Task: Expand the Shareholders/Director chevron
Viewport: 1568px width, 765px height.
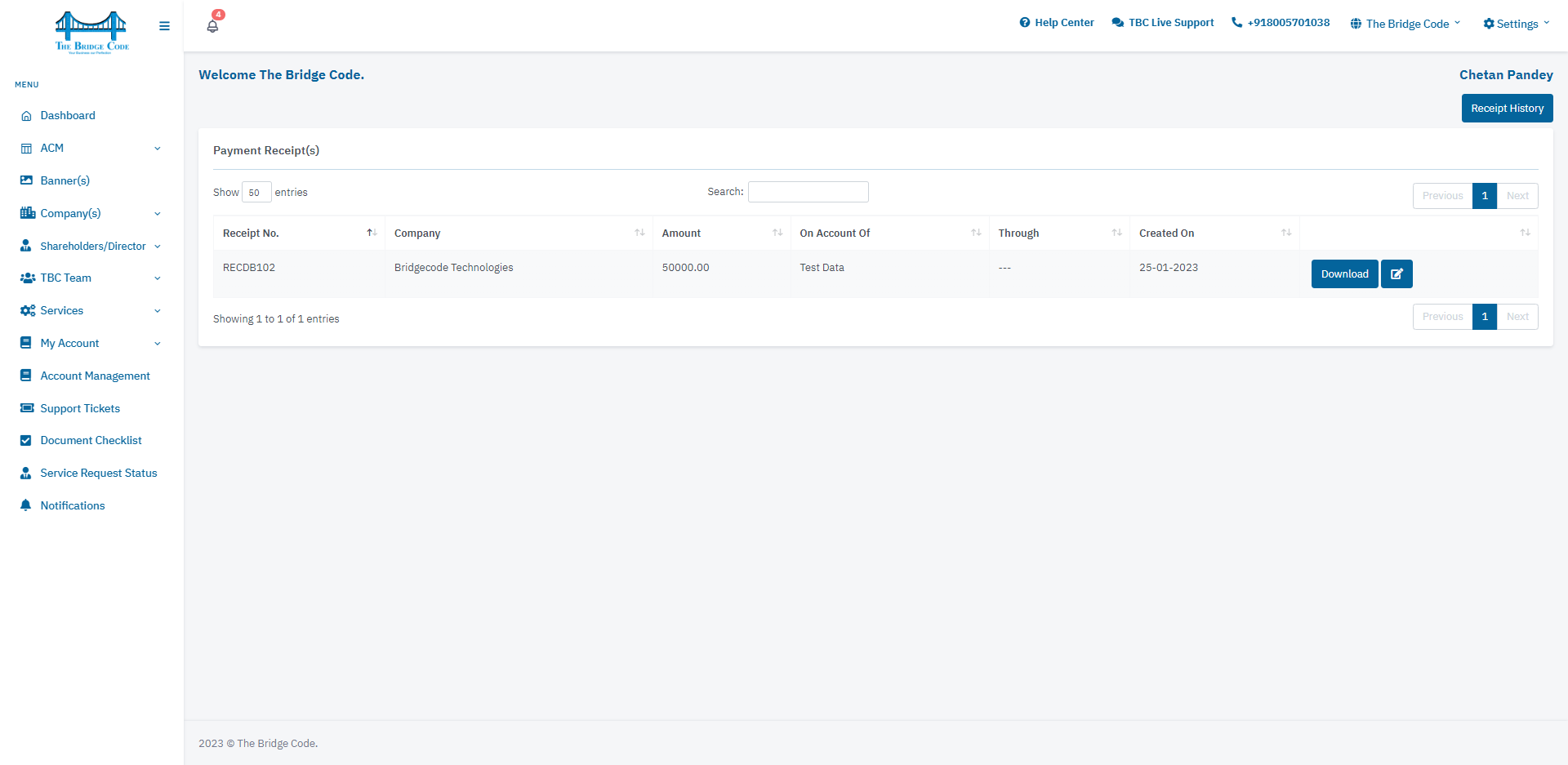Action: 158,247
